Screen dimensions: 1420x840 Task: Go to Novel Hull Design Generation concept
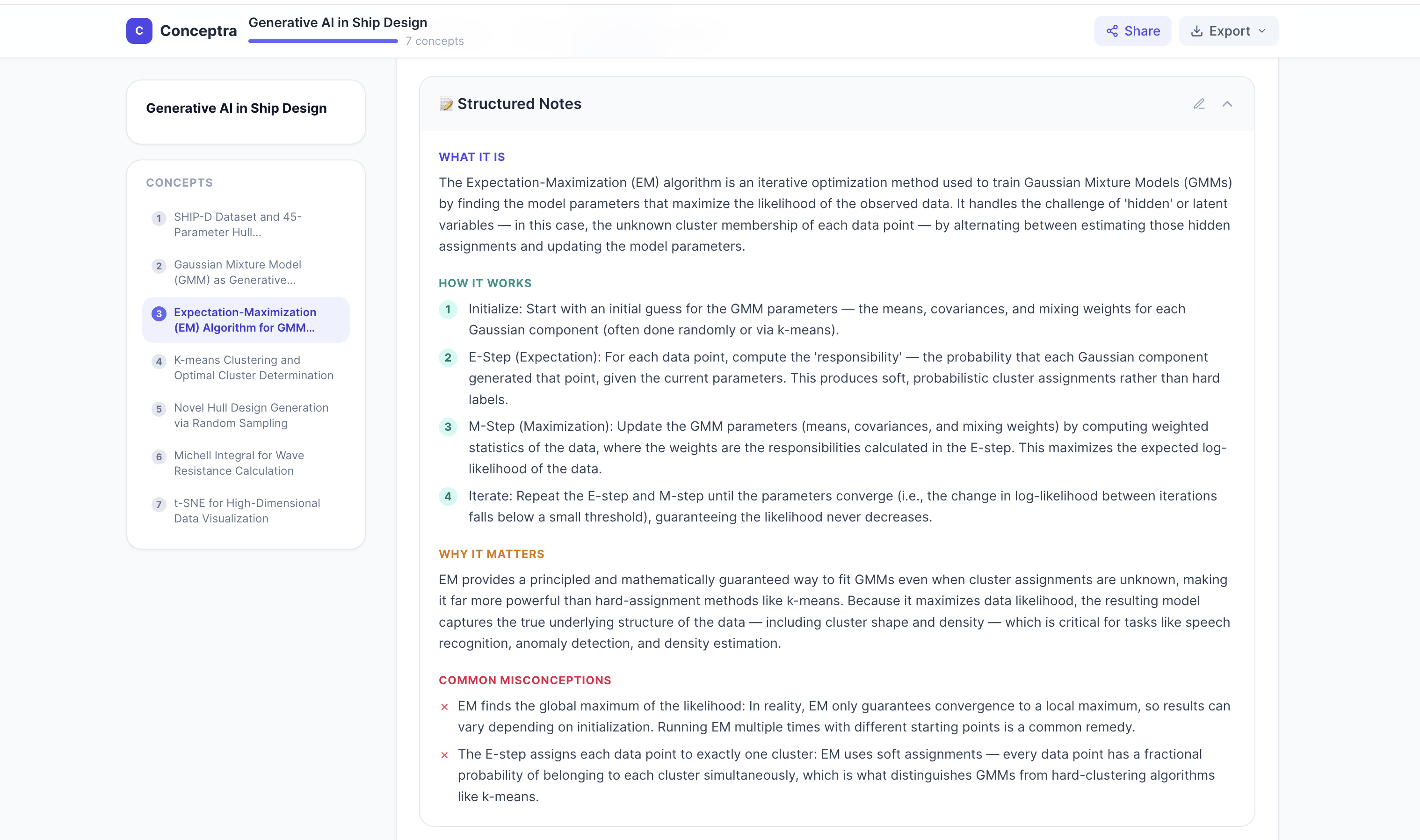tap(245, 415)
